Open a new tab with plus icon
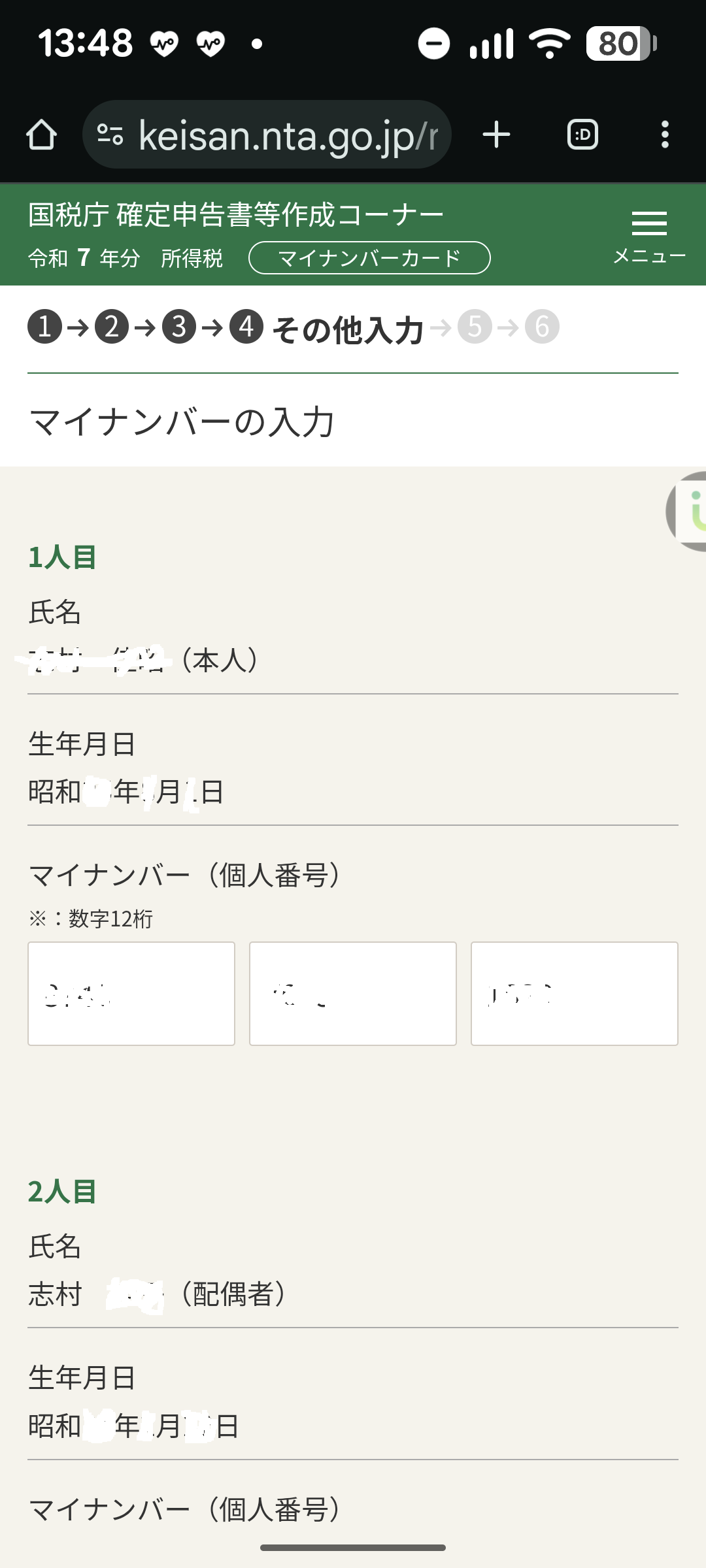This screenshot has width=706, height=1568. tap(496, 135)
